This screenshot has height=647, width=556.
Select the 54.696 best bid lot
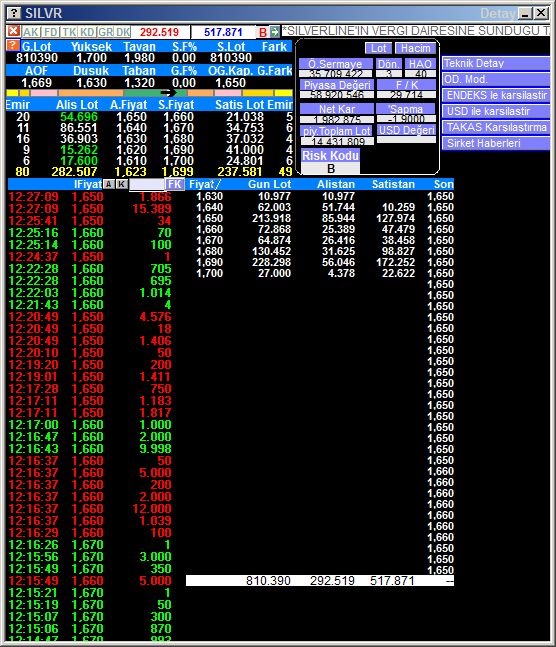coord(79,117)
